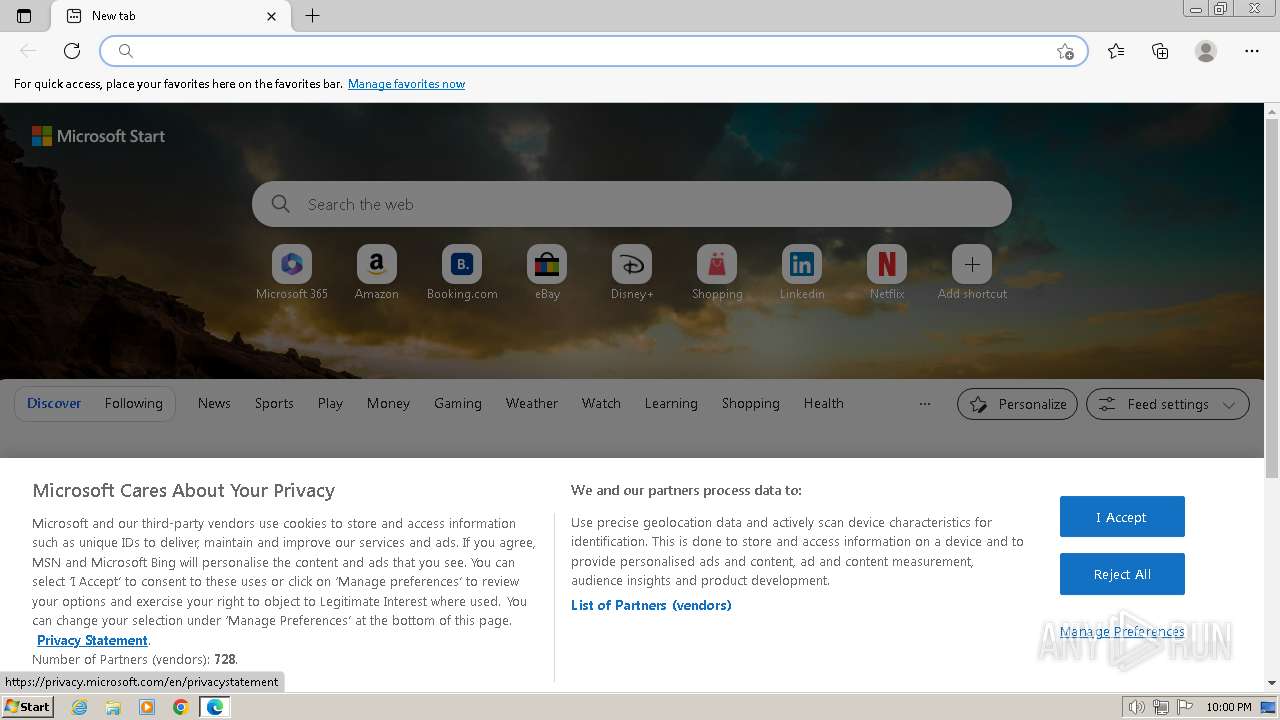Add this page to favorites star icon

[x=1065, y=51]
